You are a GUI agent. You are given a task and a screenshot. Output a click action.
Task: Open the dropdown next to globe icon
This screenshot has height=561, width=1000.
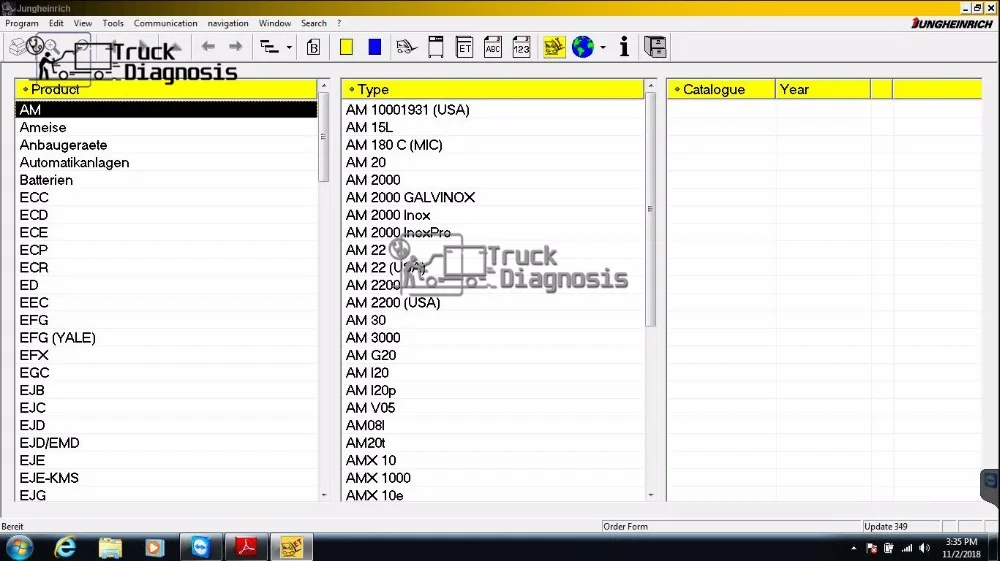click(603, 47)
